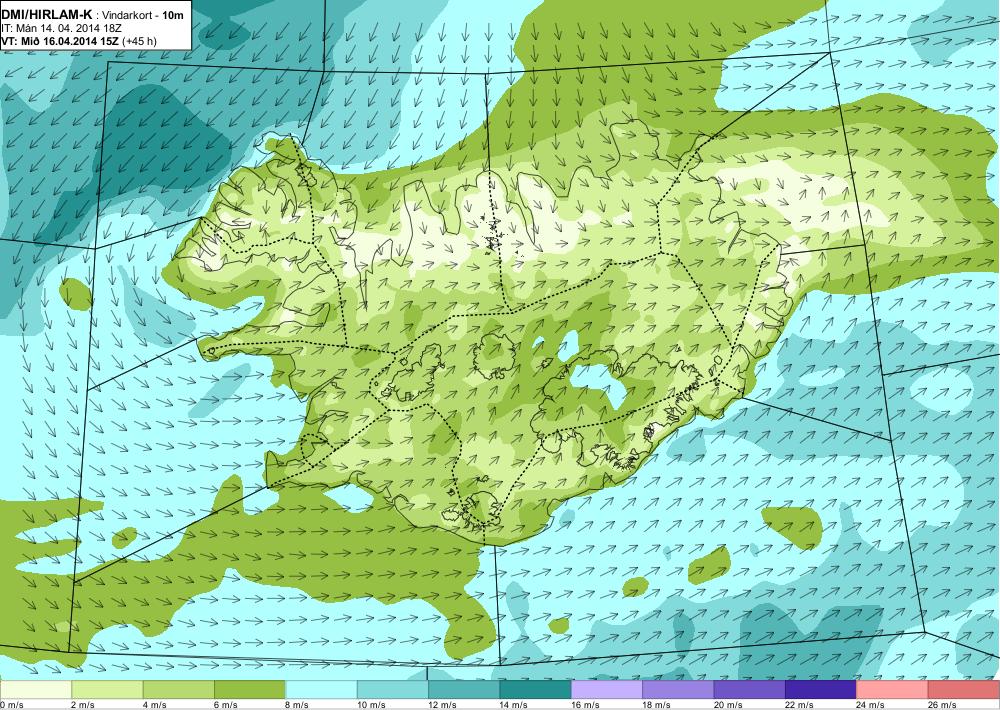Click the dark teal 14–16 m/s legend swatch
Image resolution: width=1000 pixels, height=710 pixels.
point(536,690)
